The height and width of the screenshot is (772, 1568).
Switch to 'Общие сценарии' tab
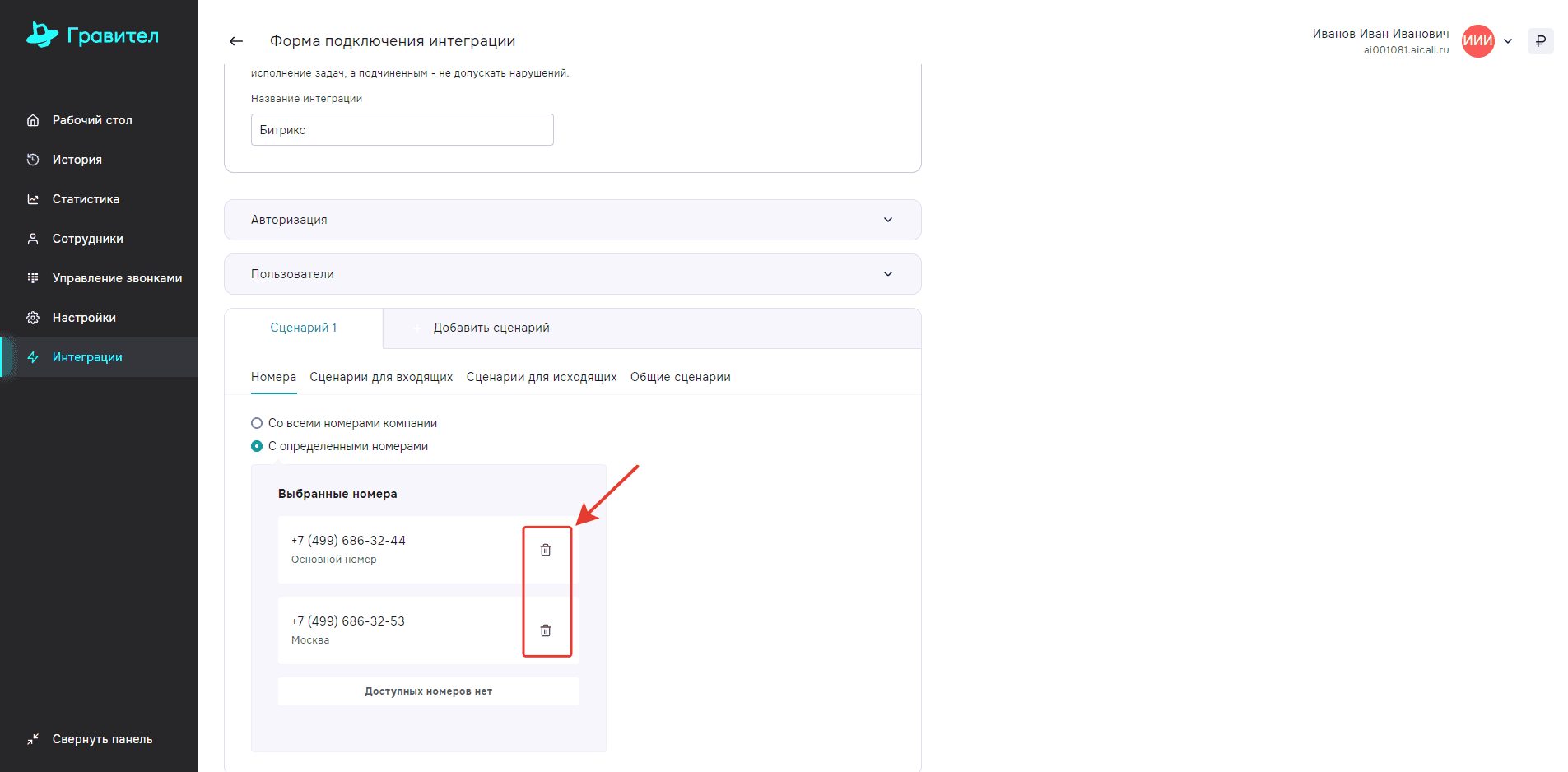680,377
